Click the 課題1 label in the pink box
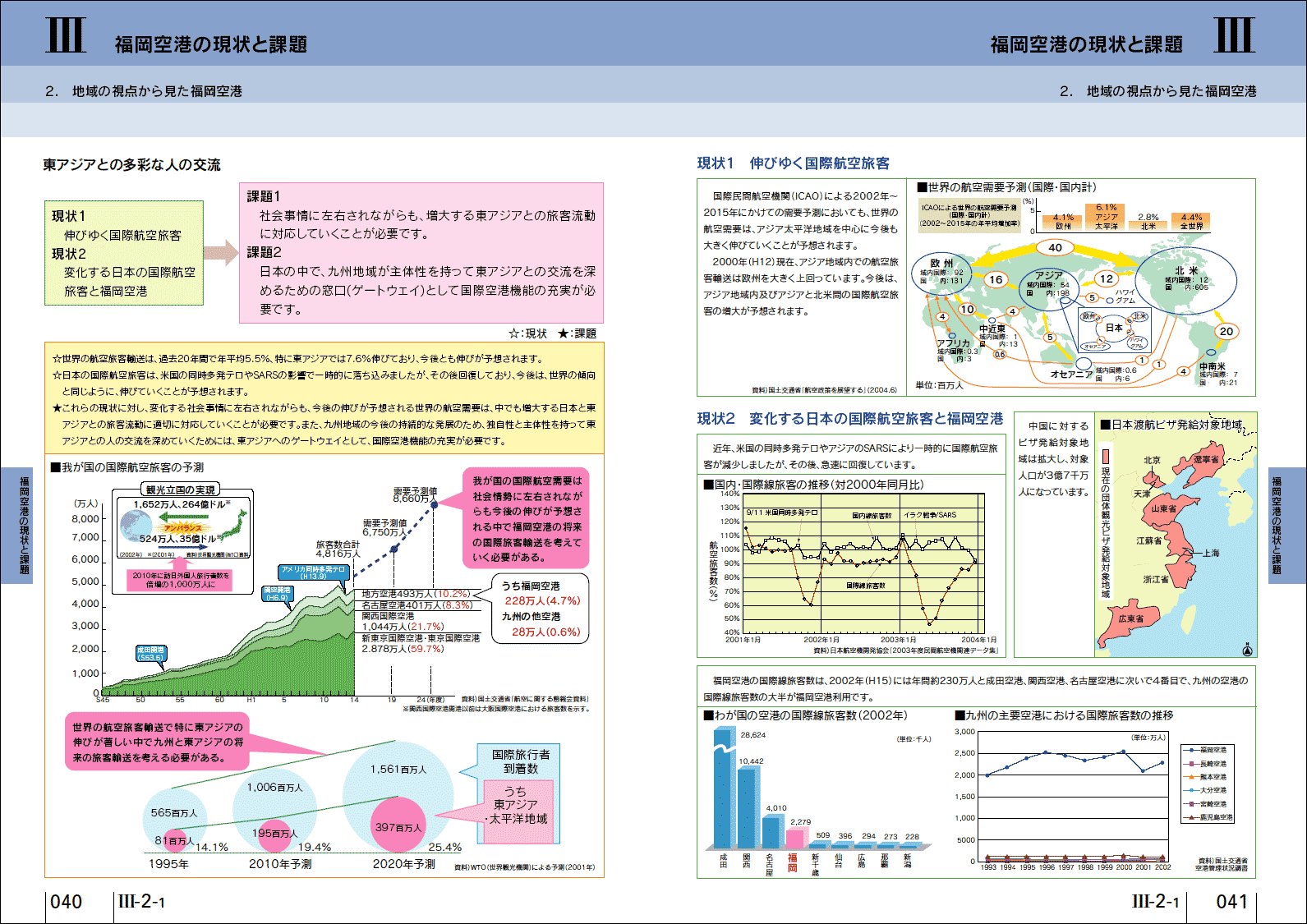The image size is (1307, 924). [x=264, y=196]
